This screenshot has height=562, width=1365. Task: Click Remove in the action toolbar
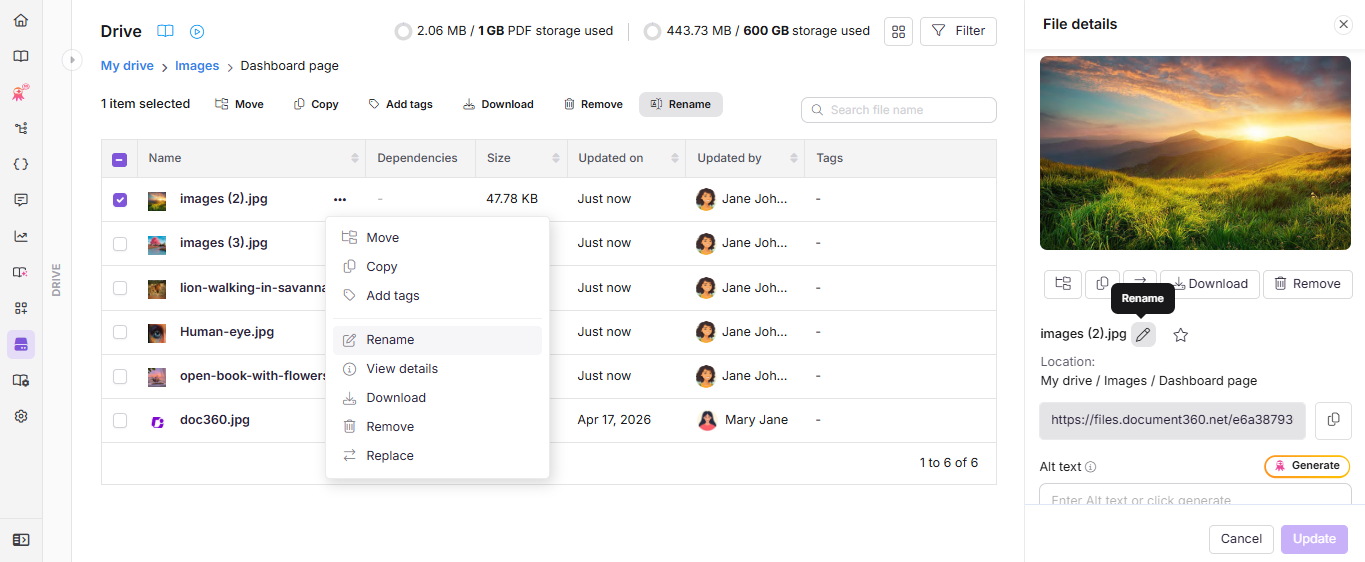593,104
